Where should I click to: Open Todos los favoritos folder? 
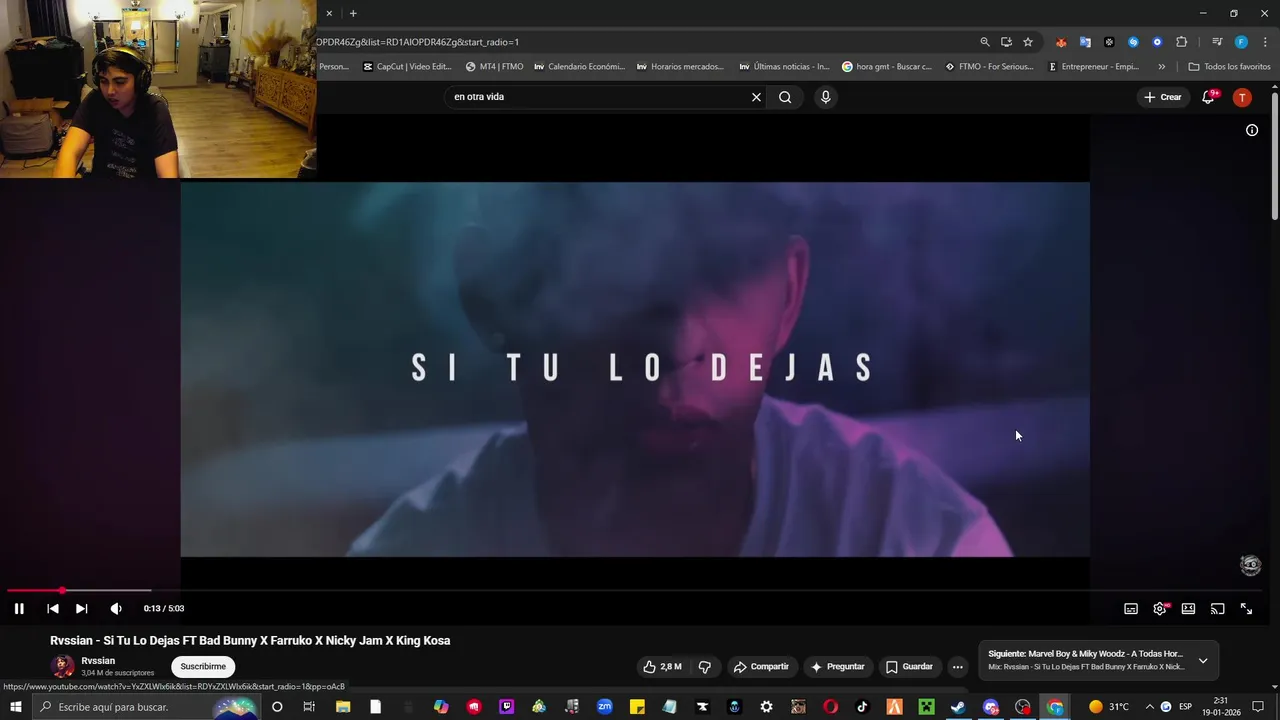click(x=1229, y=67)
